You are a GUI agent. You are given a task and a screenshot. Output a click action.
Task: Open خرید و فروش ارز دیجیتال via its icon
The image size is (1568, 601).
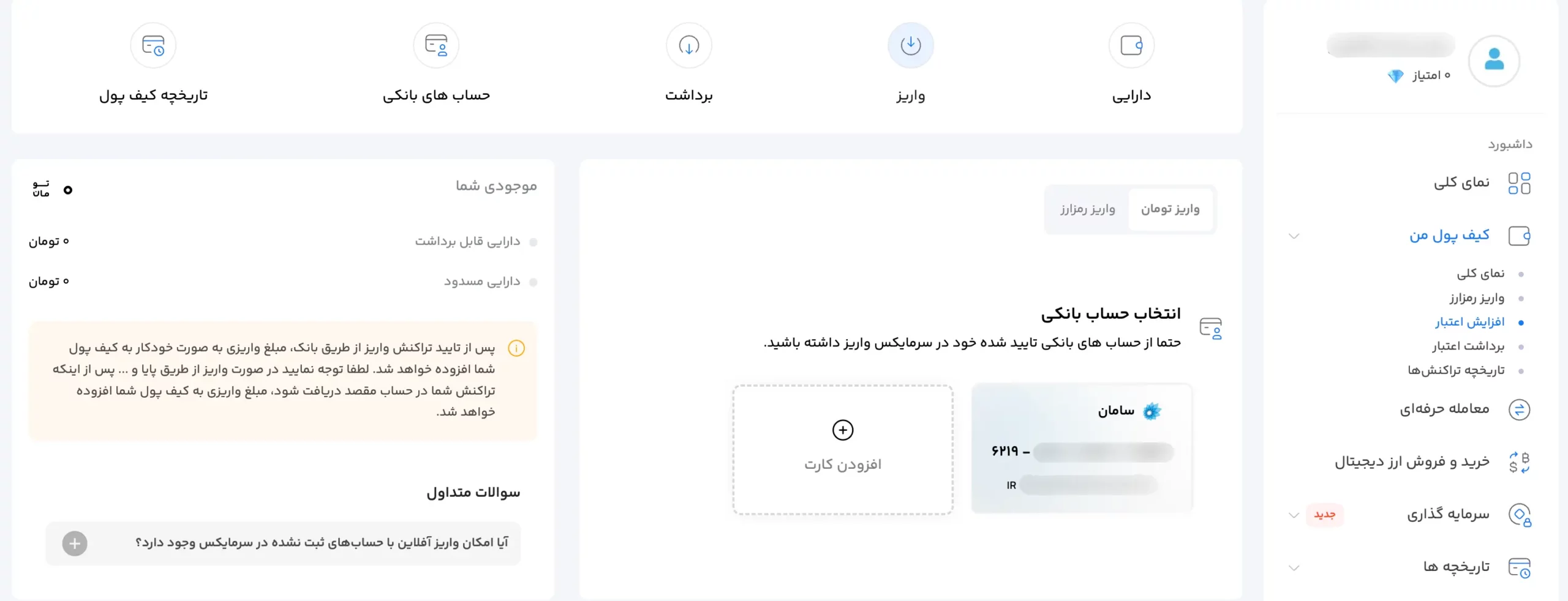pyautogui.click(x=1520, y=461)
